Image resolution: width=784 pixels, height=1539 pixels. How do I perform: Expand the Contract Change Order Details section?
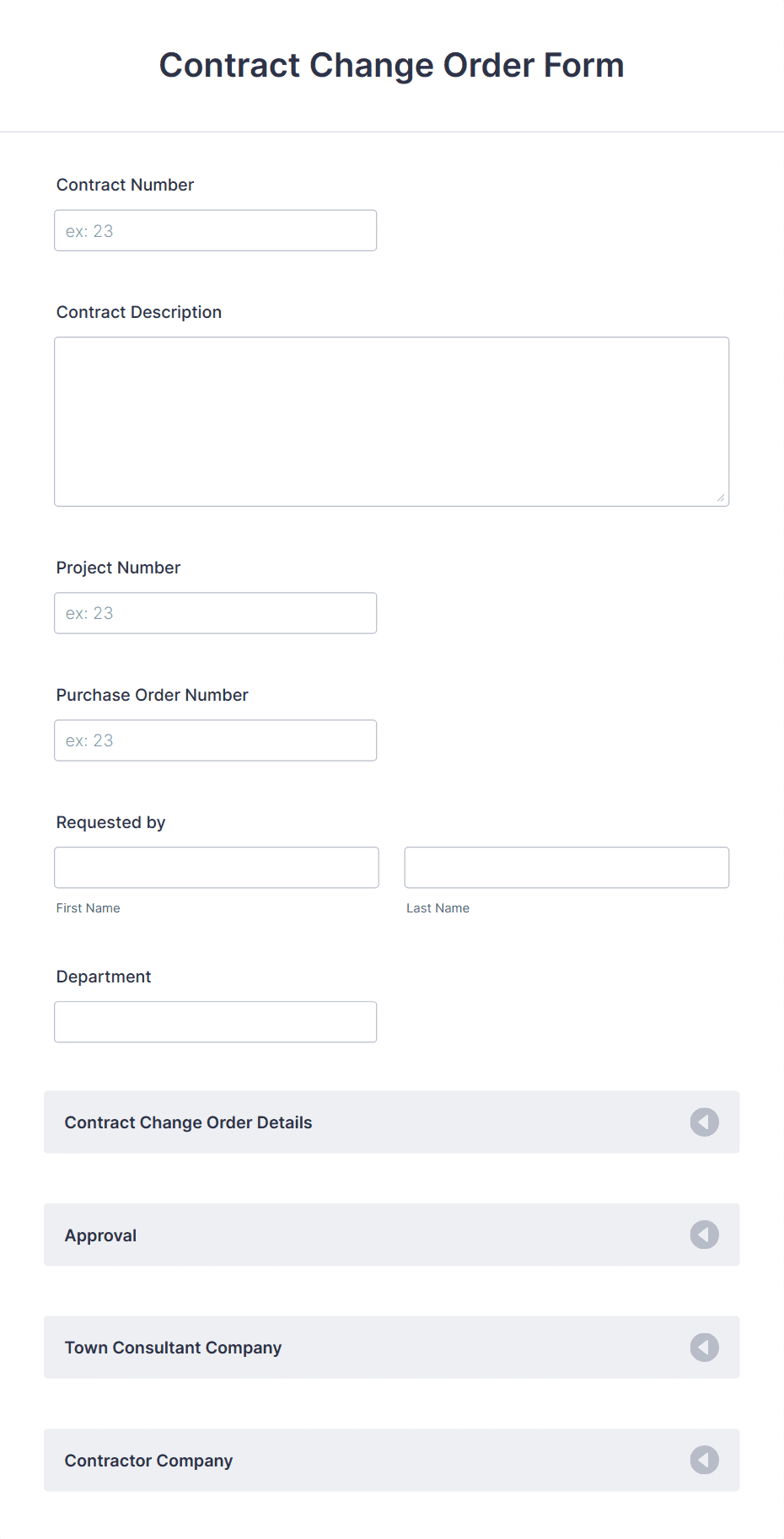pos(392,1122)
